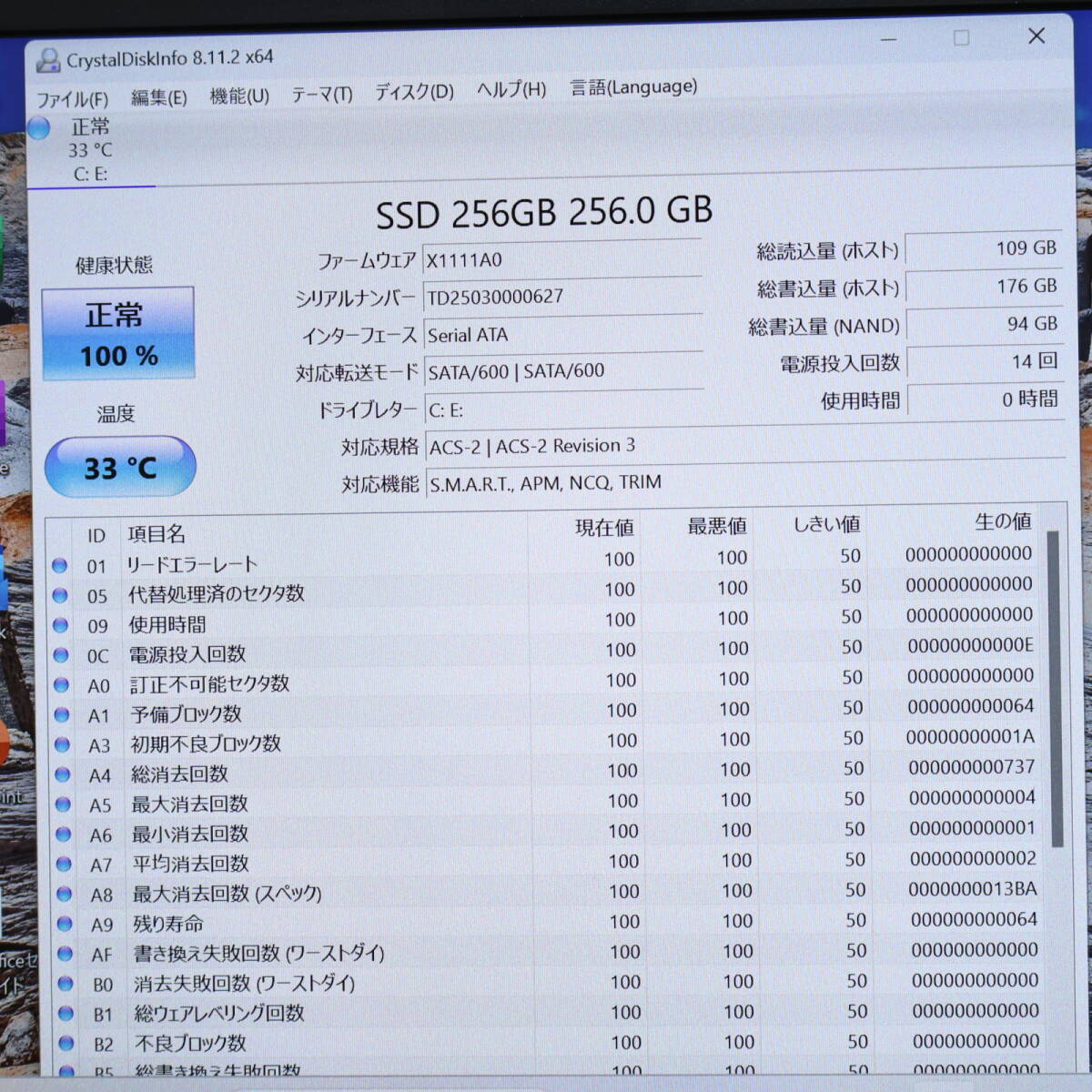Click the blue disk status circle for C: E:
Image resolution: width=1092 pixels, height=1092 pixels.
39,128
